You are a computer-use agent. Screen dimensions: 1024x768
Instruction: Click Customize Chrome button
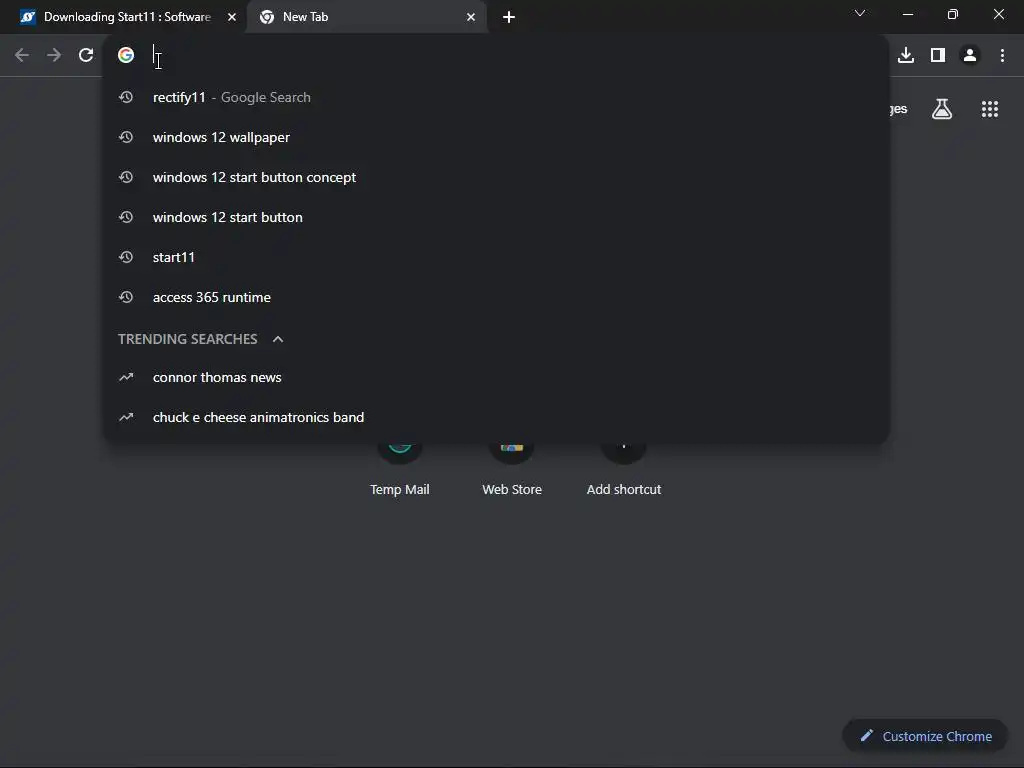(925, 736)
